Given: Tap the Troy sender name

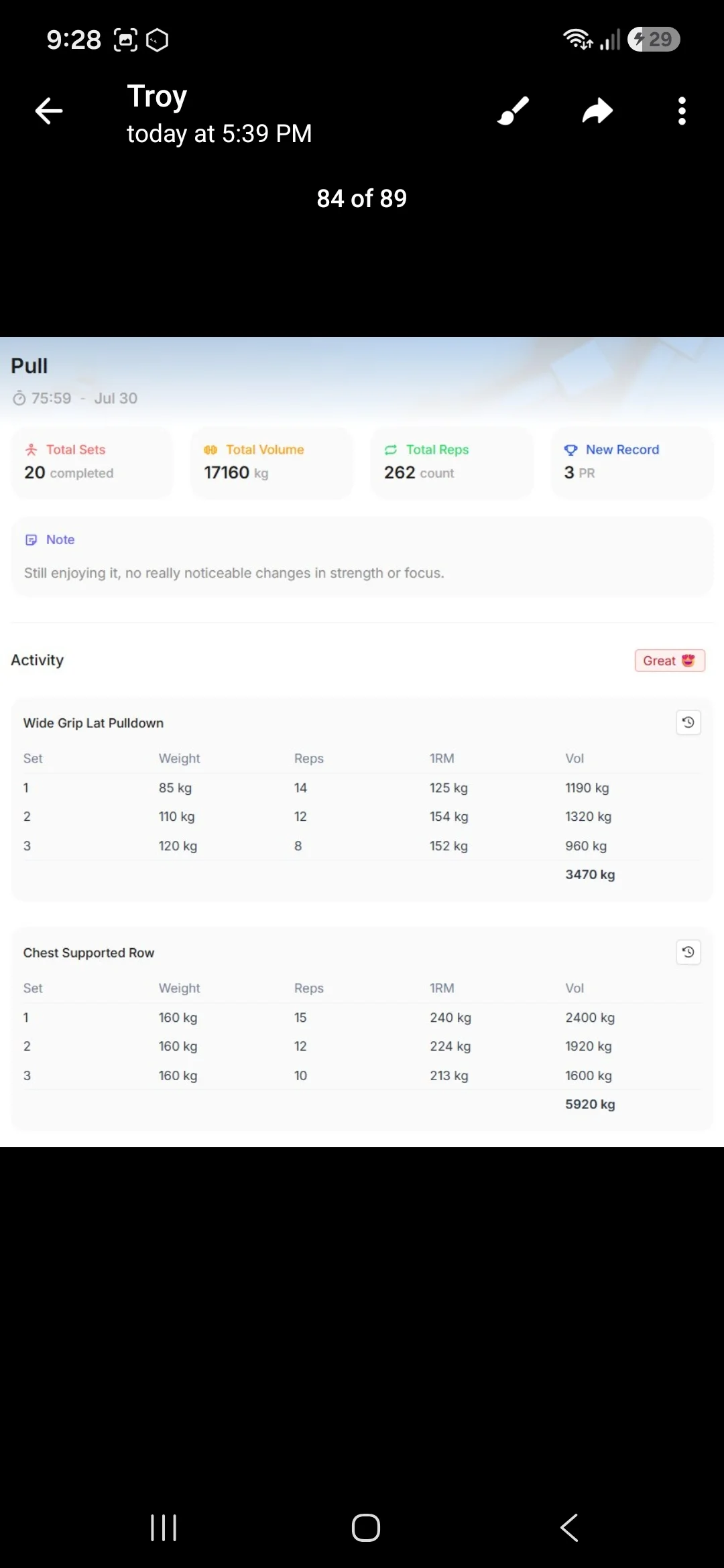Looking at the screenshot, I should 157,96.
